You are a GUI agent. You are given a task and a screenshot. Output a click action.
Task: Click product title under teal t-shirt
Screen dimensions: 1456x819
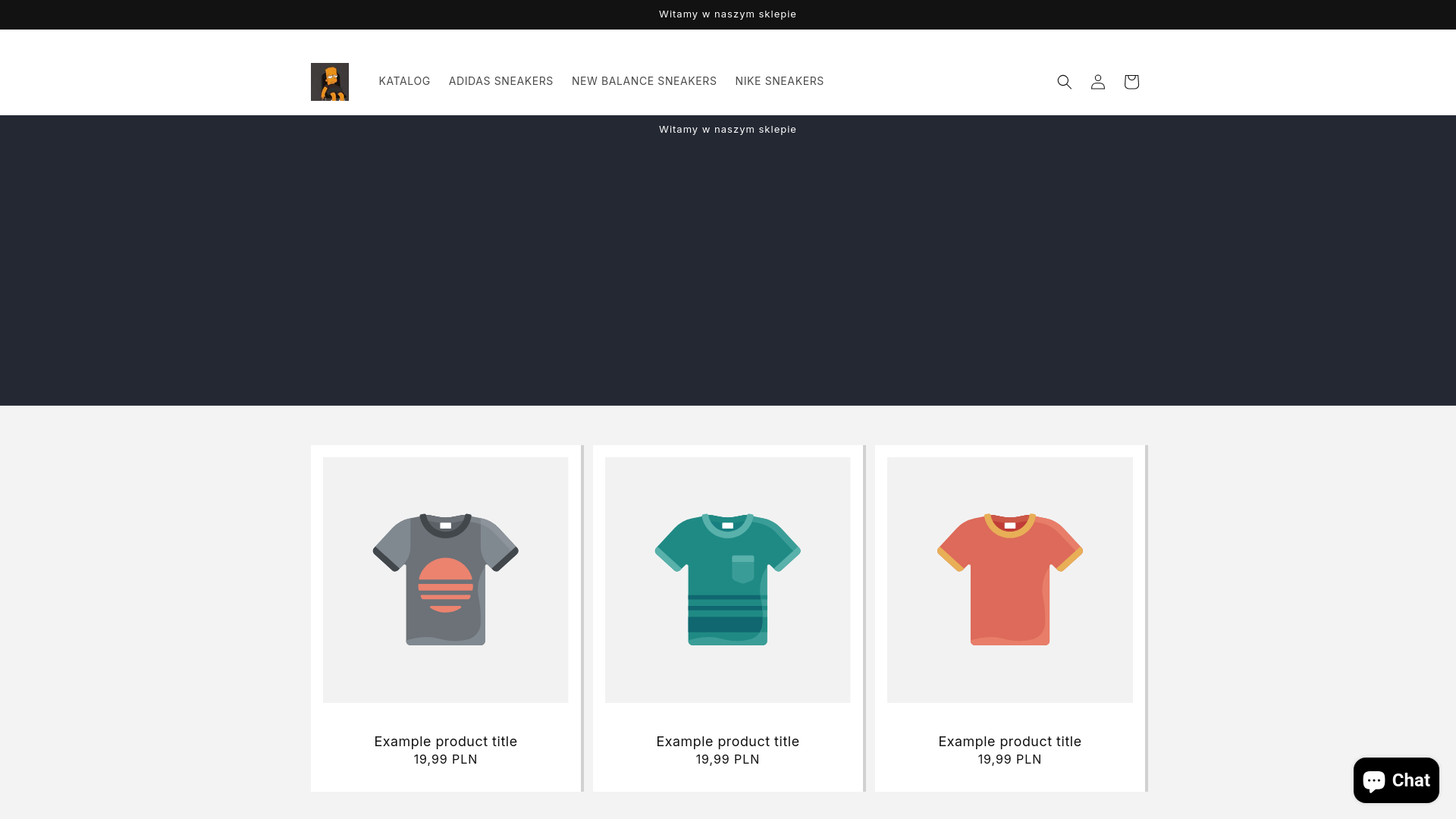[x=727, y=742]
